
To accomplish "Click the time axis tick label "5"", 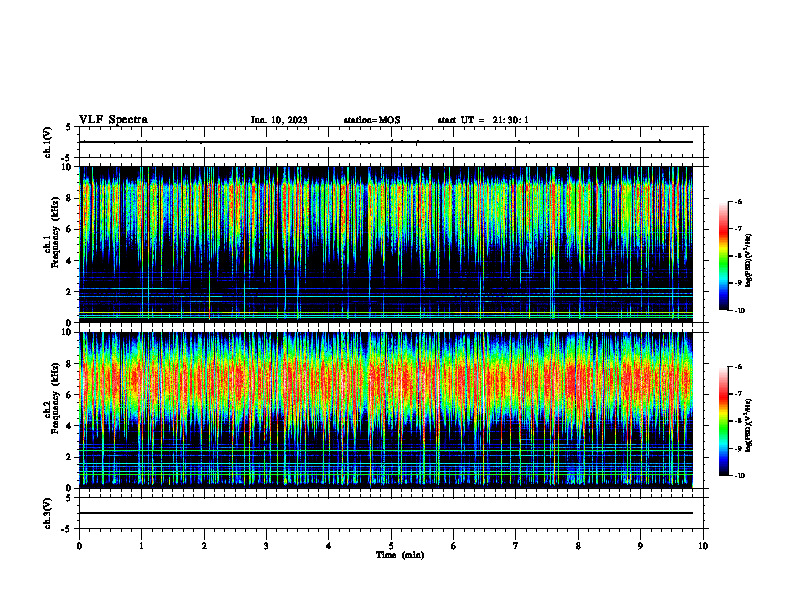I will pyautogui.click(x=391, y=546).
